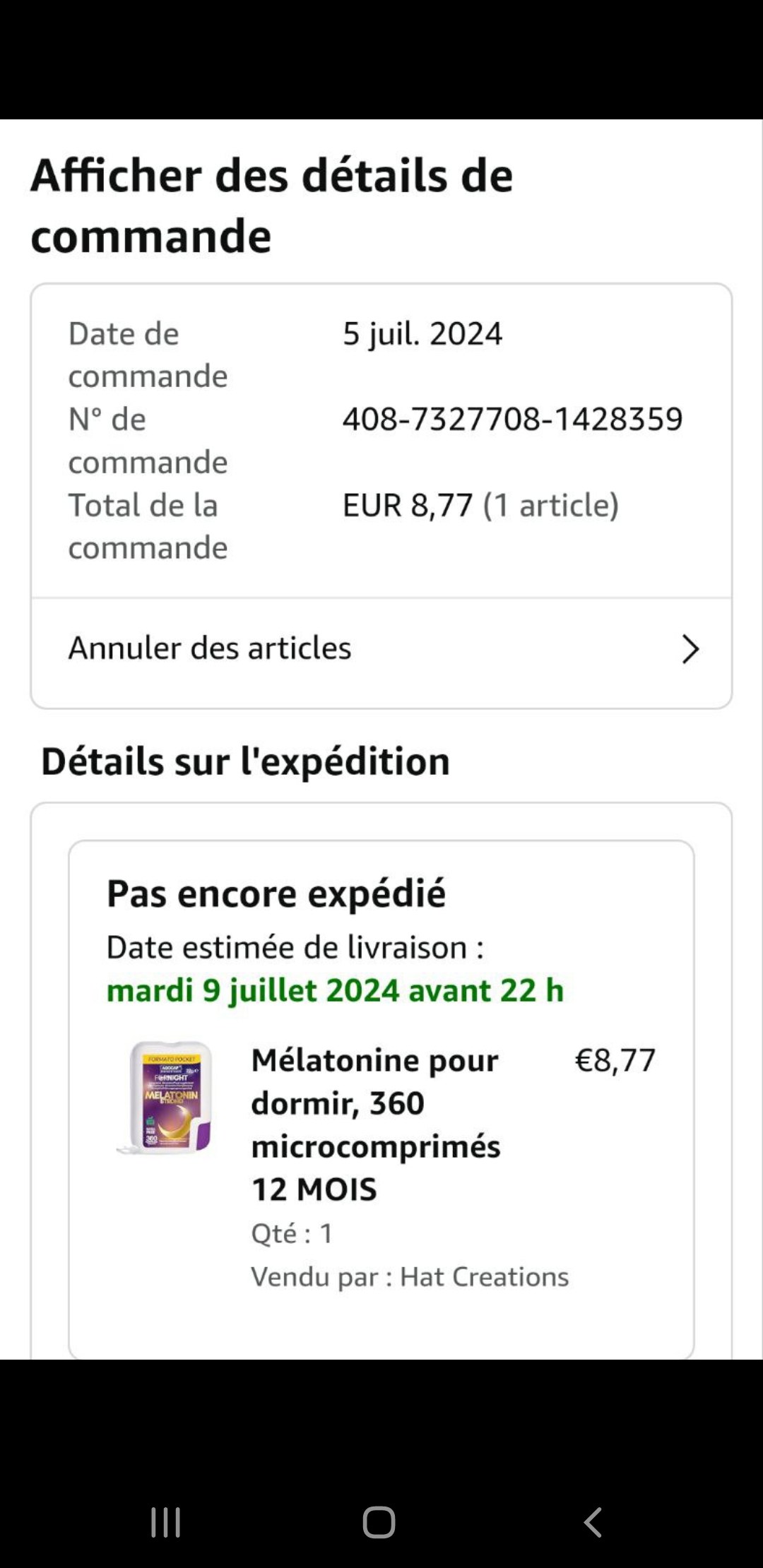Tap the mardi 9 juillet delivery date
This screenshot has width=763, height=1568.
pos(335,990)
